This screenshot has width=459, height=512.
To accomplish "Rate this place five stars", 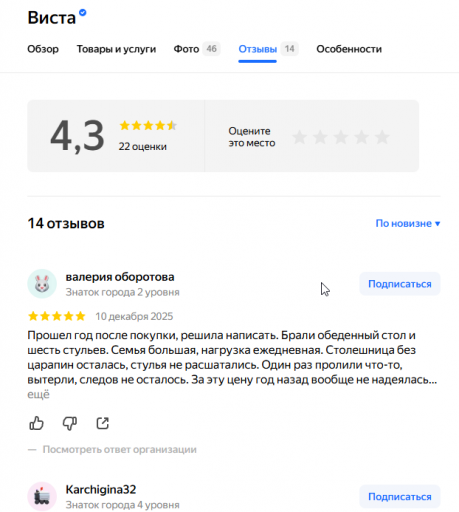I will point(382,137).
